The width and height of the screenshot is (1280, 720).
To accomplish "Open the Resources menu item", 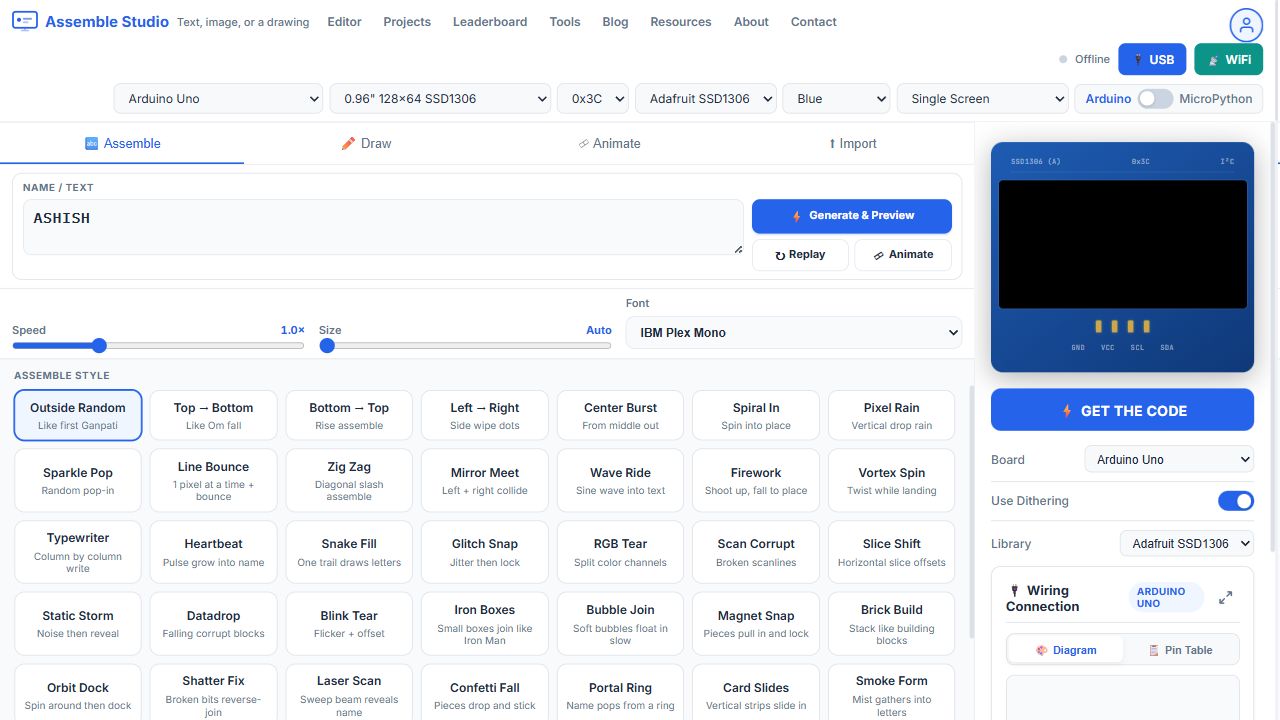I will pyautogui.click(x=681, y=22).
